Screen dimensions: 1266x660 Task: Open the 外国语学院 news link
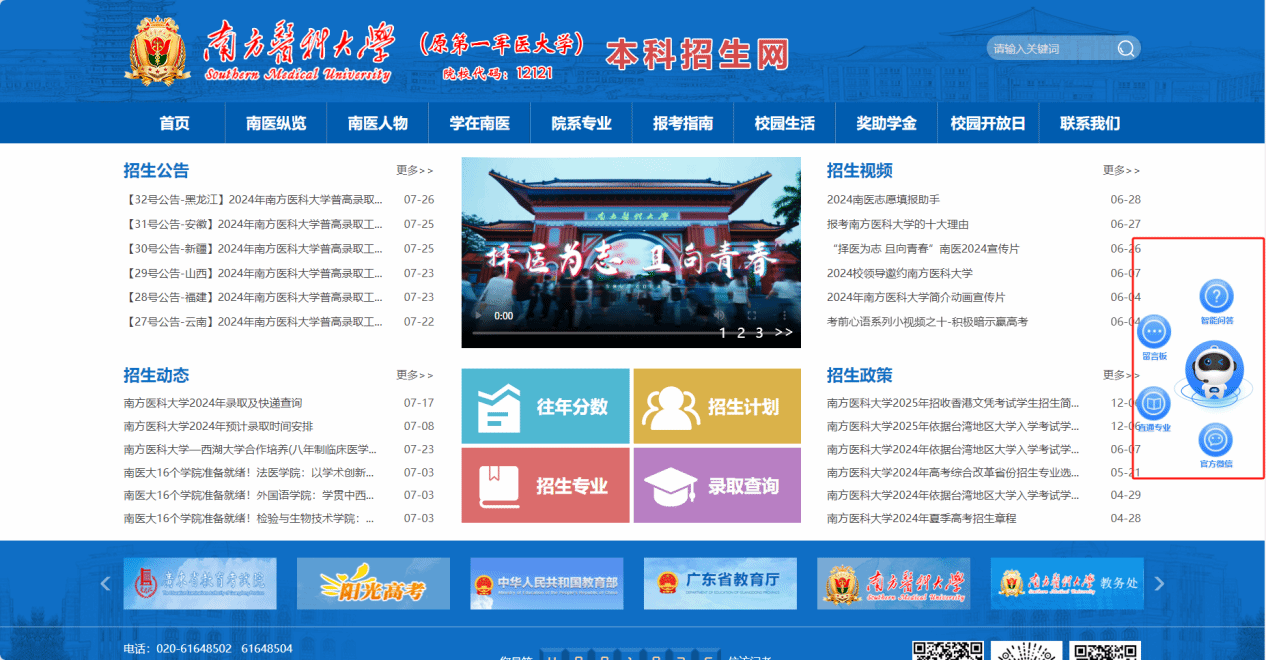(x=251, y=495)
